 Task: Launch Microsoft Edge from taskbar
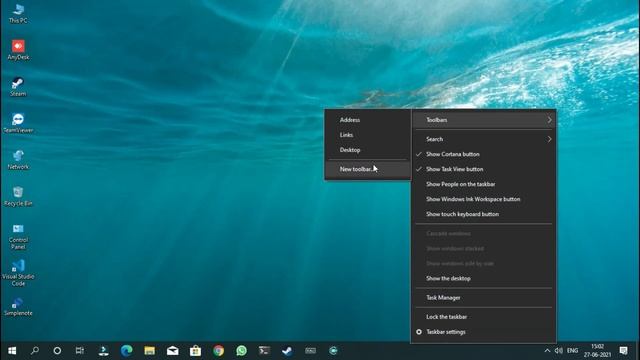127,351
